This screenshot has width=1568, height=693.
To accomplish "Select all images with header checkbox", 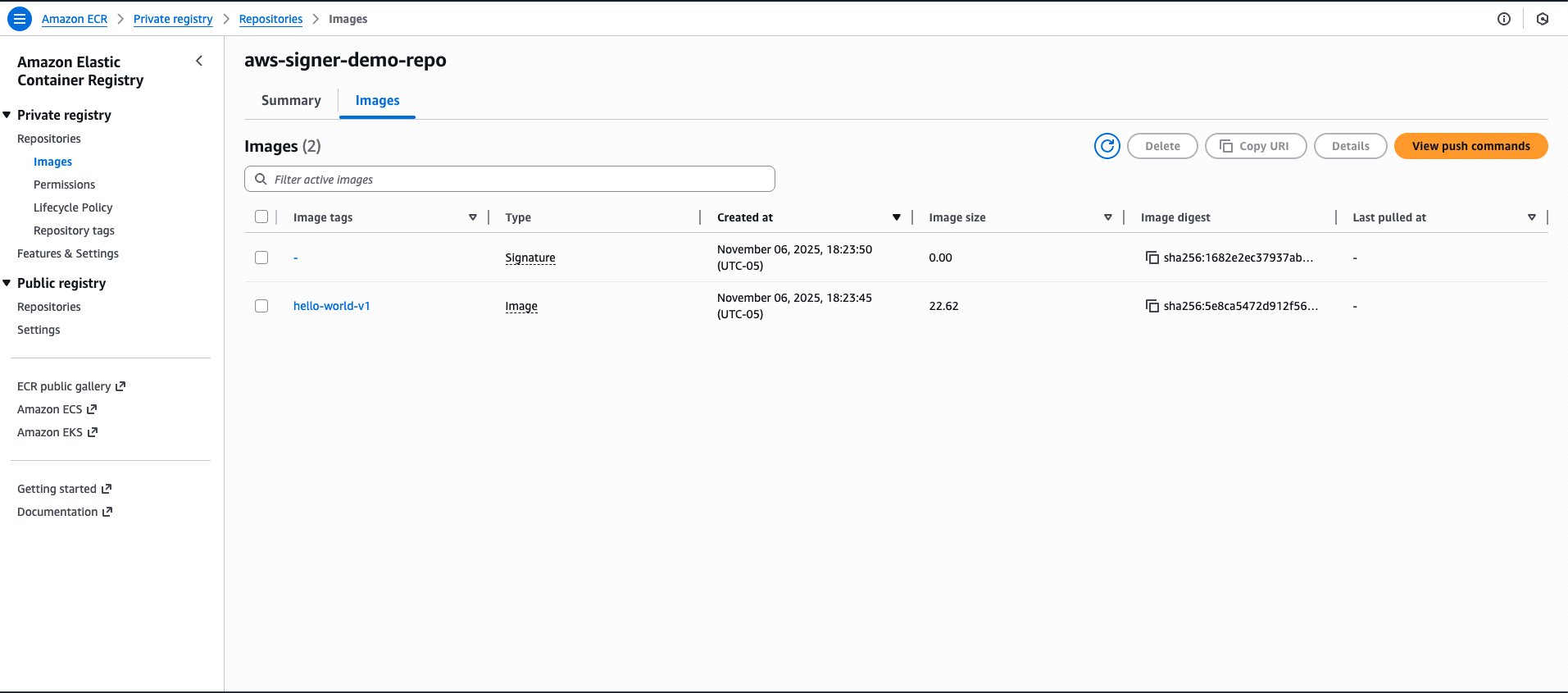I will (x=261, y=217).
